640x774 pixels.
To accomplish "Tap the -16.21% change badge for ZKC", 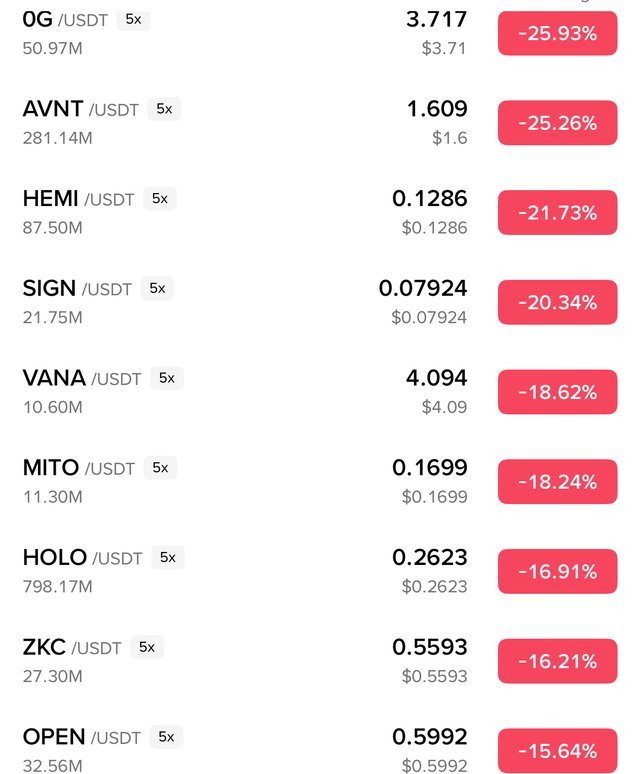I will pyautogui.click(x=557, y=661).
